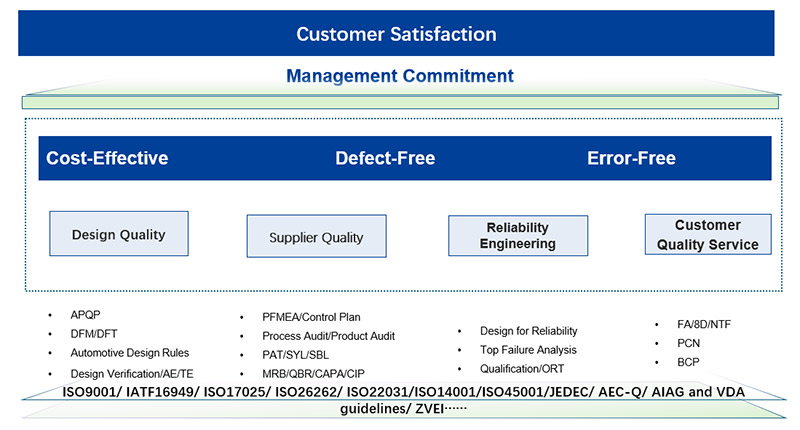Select the DFM/DFT bullet item
This screenshot has height=430, width=800.
point(94,334)
